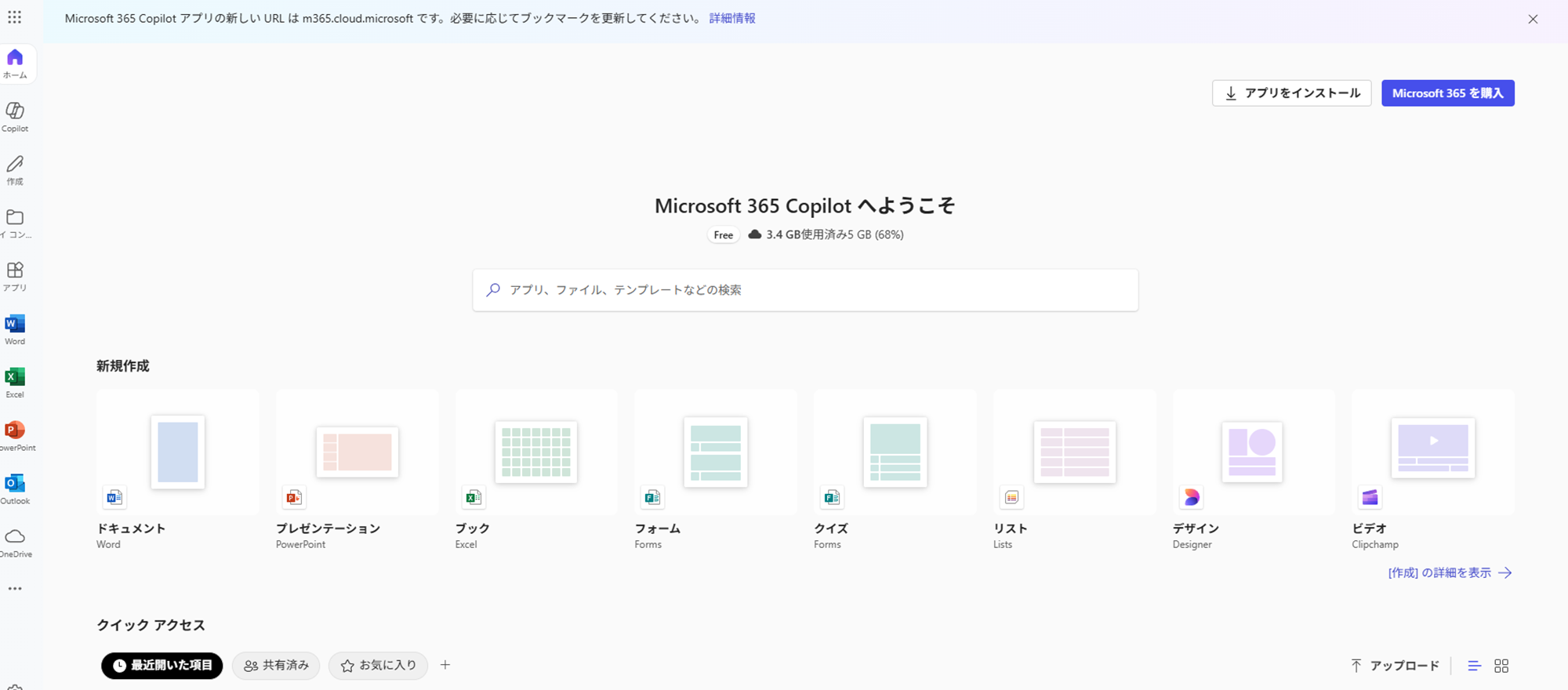
Task: Open the 詳細情報 link in banner
Action: pyautogui.click(x=731, y=18)
